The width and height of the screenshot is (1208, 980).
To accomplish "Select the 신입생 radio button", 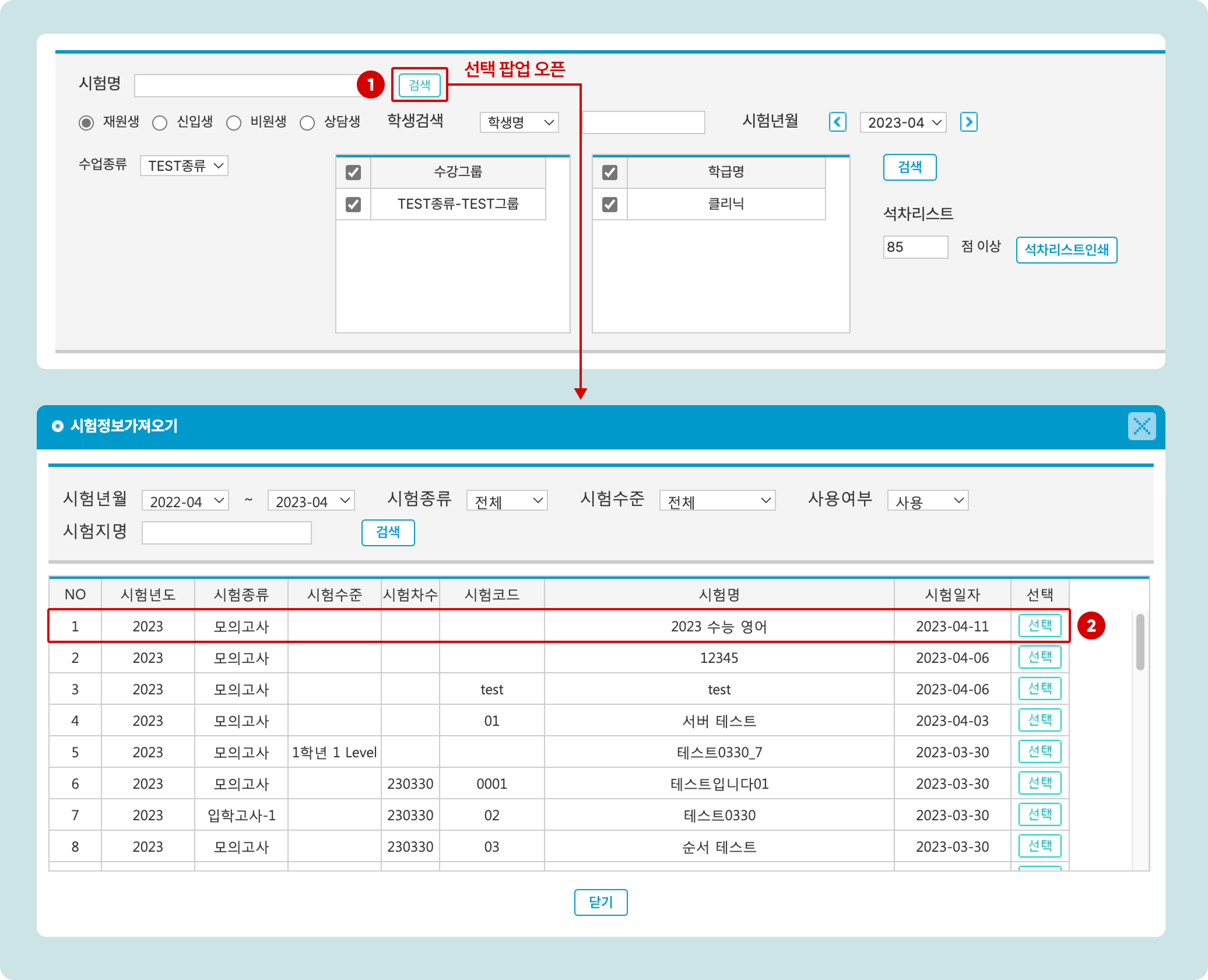I will tap(160, 123).
